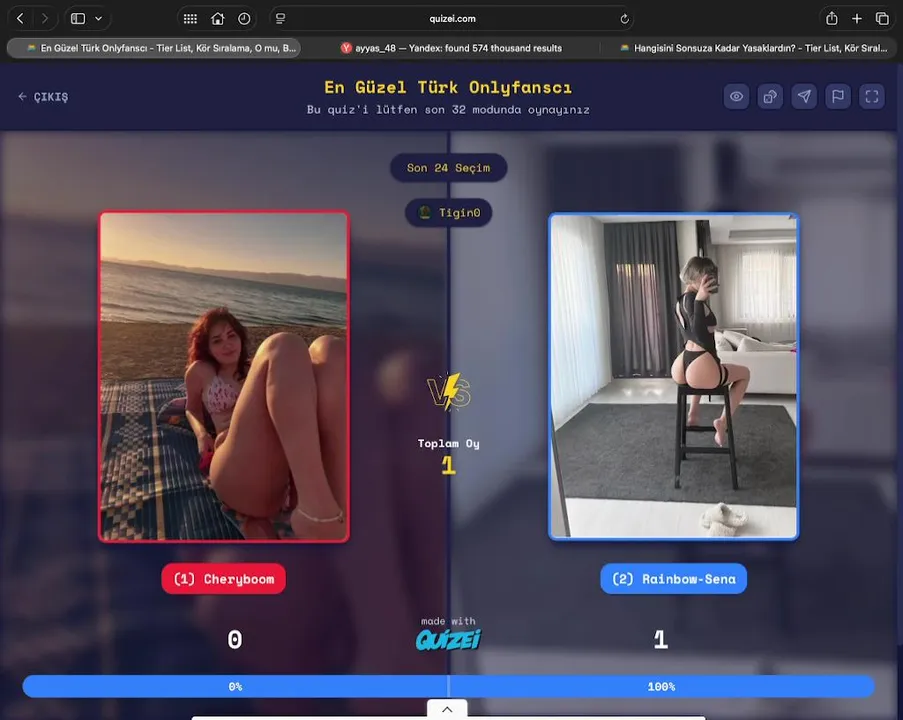Select the Rainbow-Sena photo card
This screenshot has height=720, width=903.
pyautogui.click(x=673, y=376)
